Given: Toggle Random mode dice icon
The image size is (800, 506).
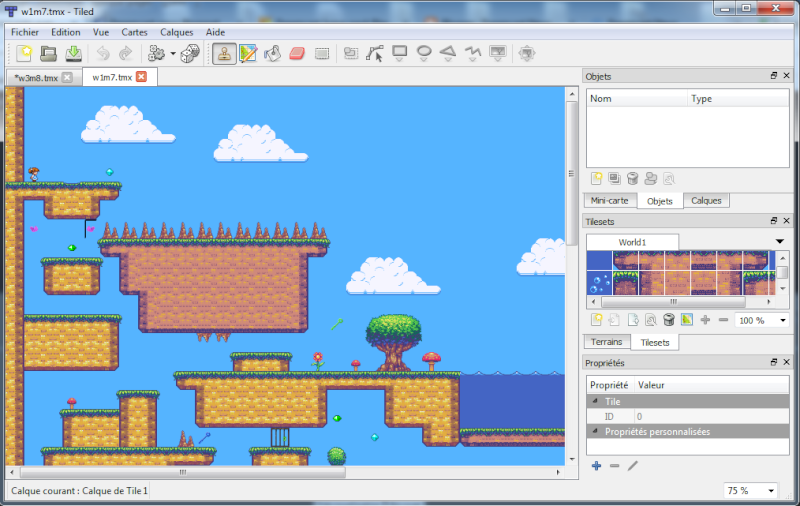Looking at the screenshot, I should (x=190, y=53).
